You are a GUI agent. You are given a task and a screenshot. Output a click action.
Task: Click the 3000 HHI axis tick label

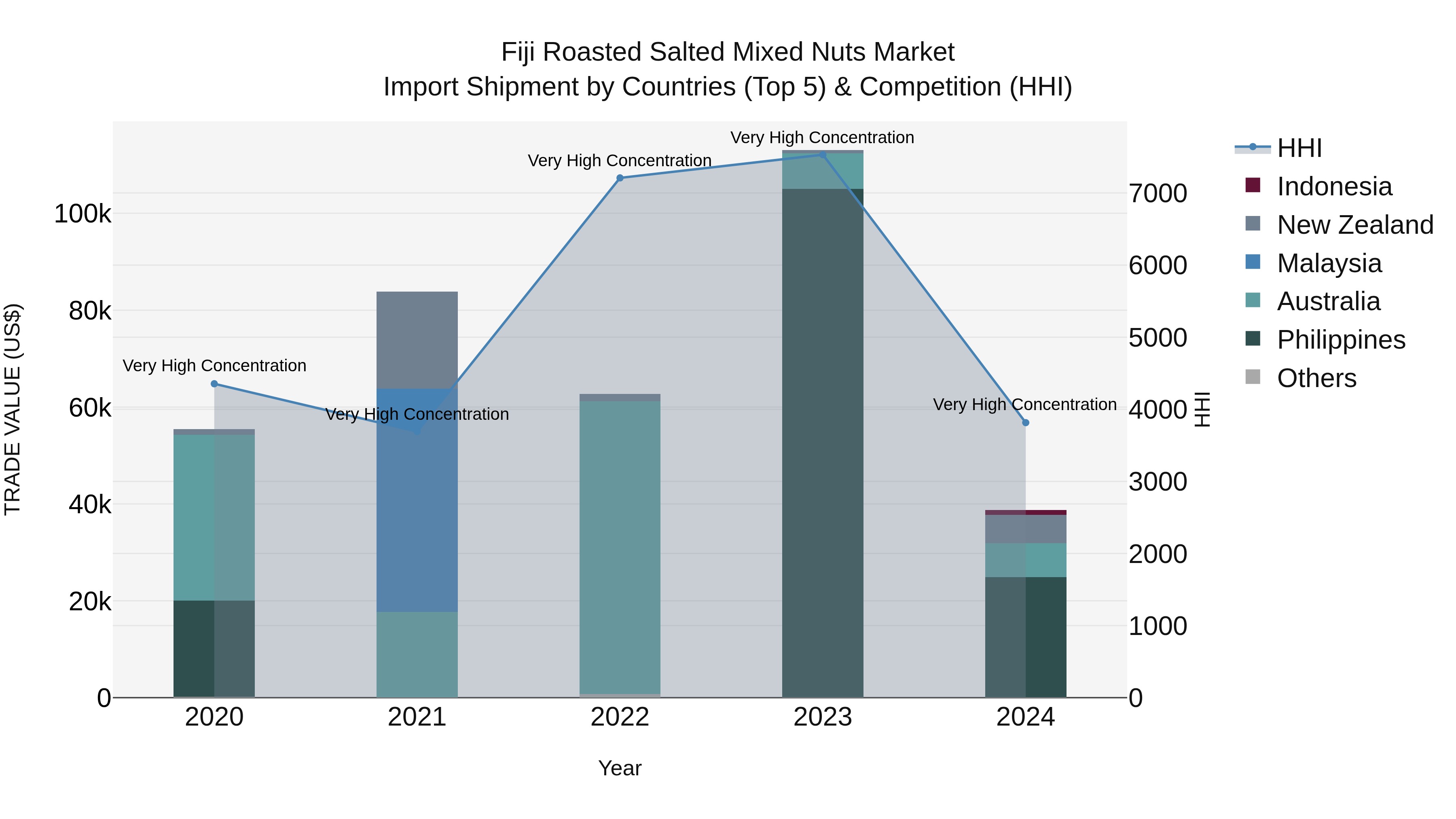(x=1158, y=482)
